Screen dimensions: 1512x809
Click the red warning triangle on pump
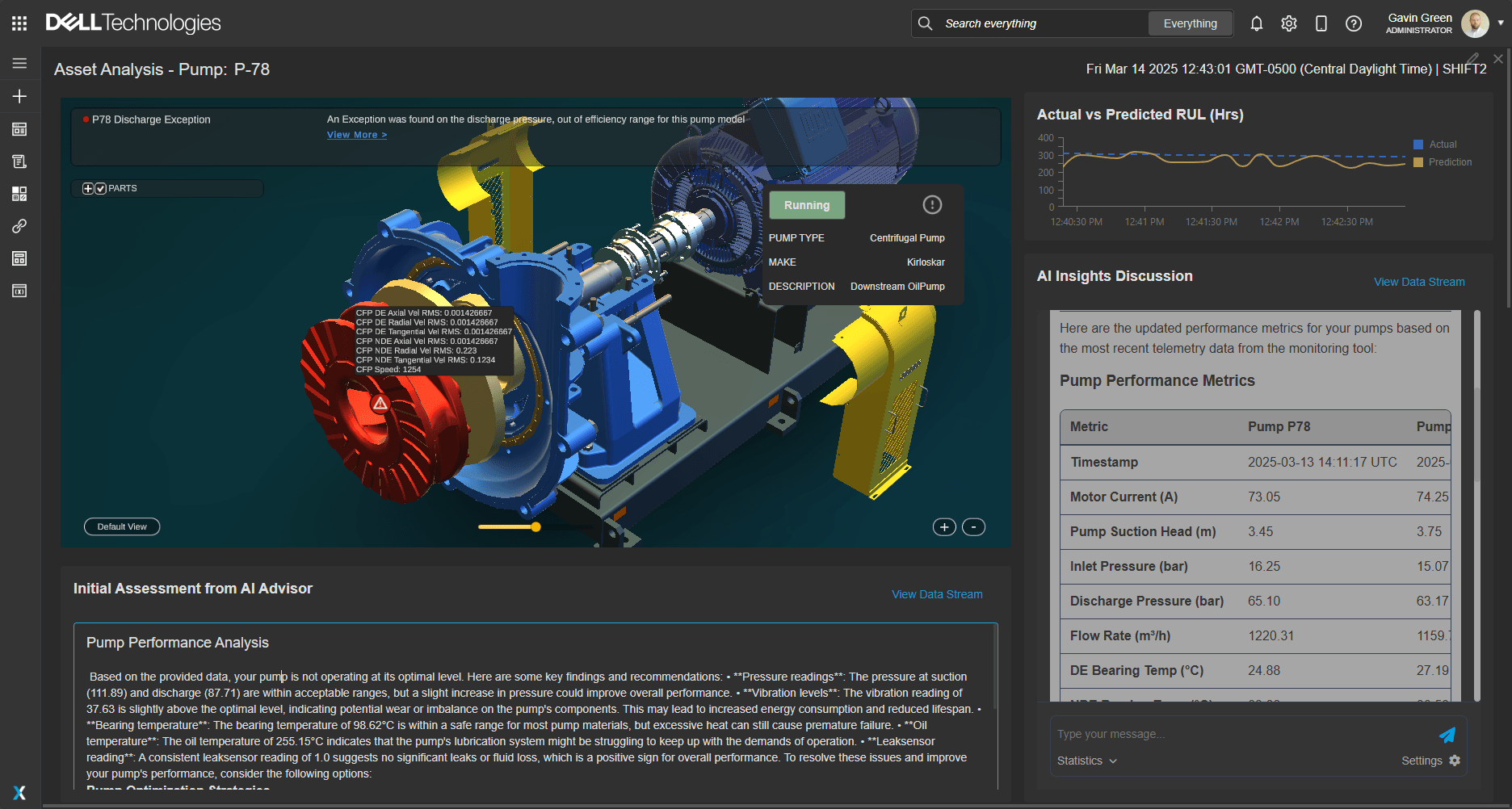(x=380, y=403)
